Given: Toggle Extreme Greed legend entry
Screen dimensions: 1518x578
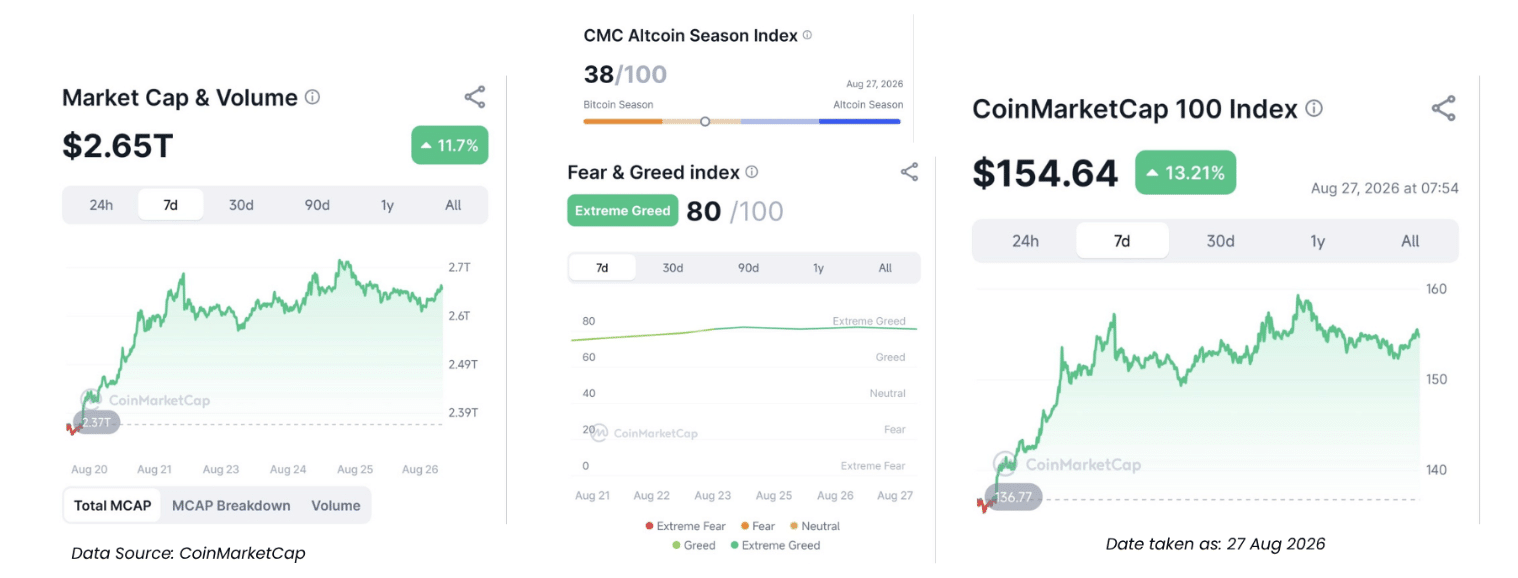Looking at the screenshot, I should tap(775, 545).
